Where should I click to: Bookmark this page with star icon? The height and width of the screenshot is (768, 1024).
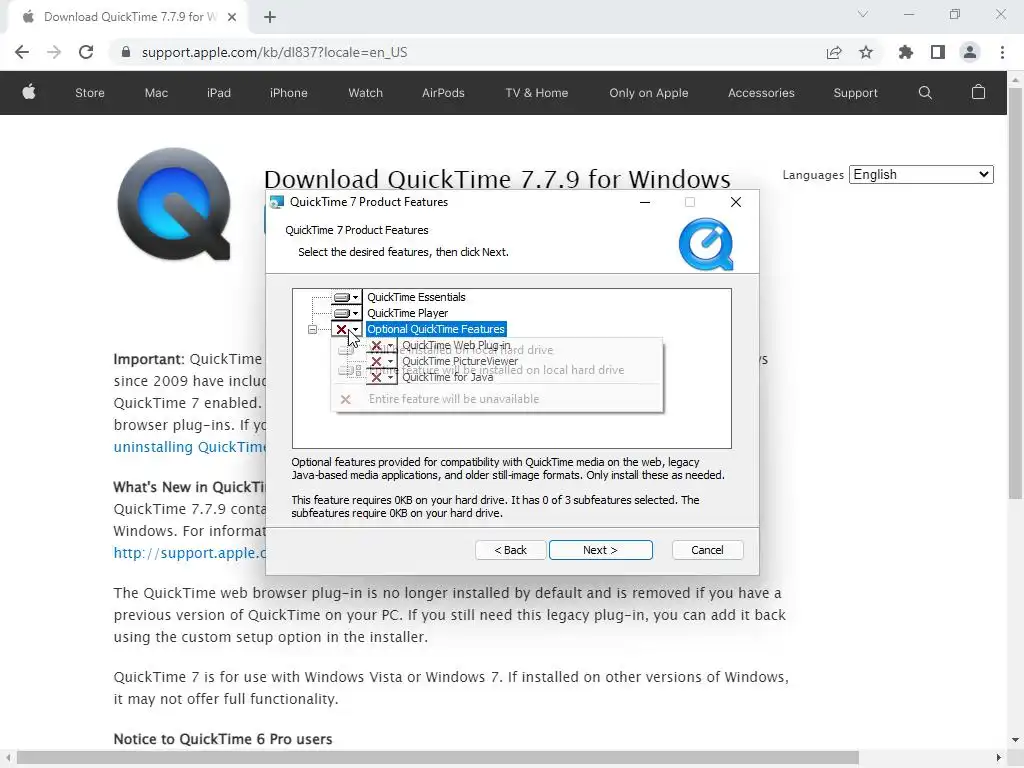tap(866, 52)
